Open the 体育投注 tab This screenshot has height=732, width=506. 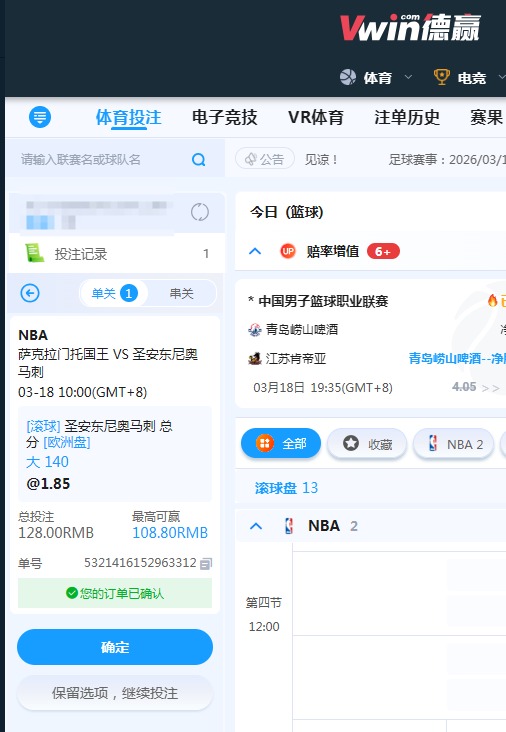coord(128,117)
